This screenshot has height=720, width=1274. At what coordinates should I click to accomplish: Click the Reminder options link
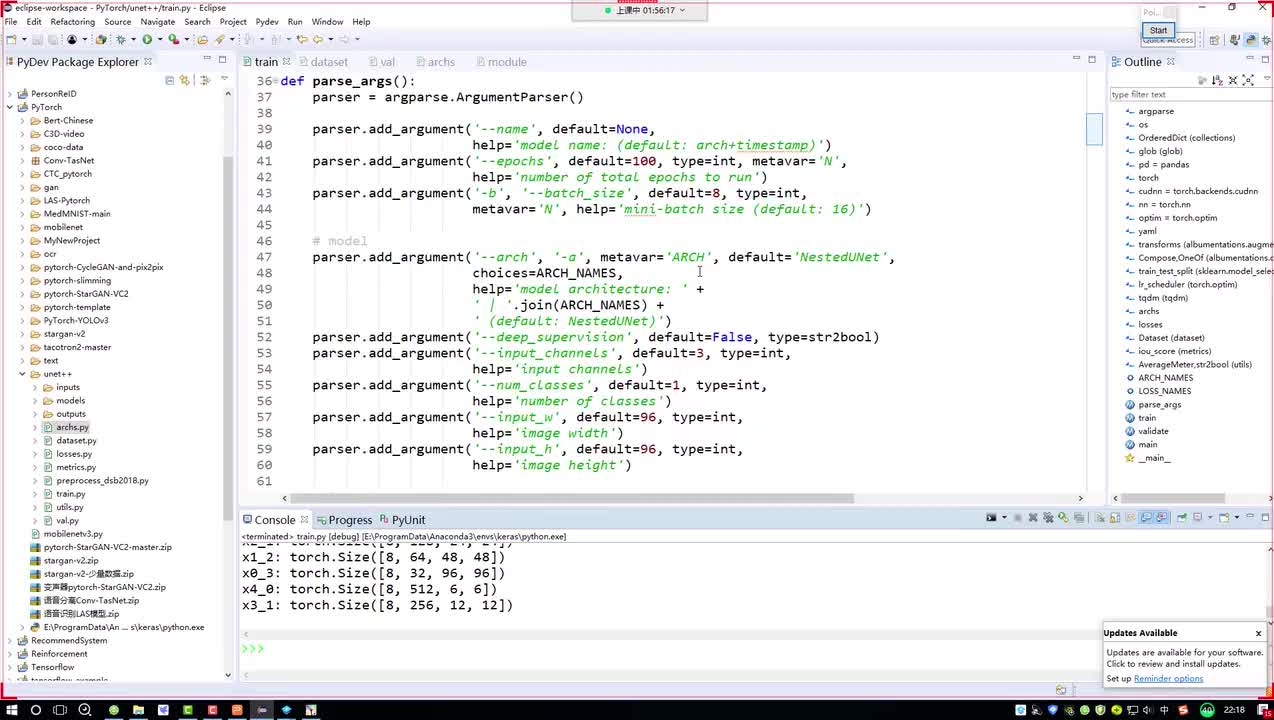click(x=1168, y=679)
